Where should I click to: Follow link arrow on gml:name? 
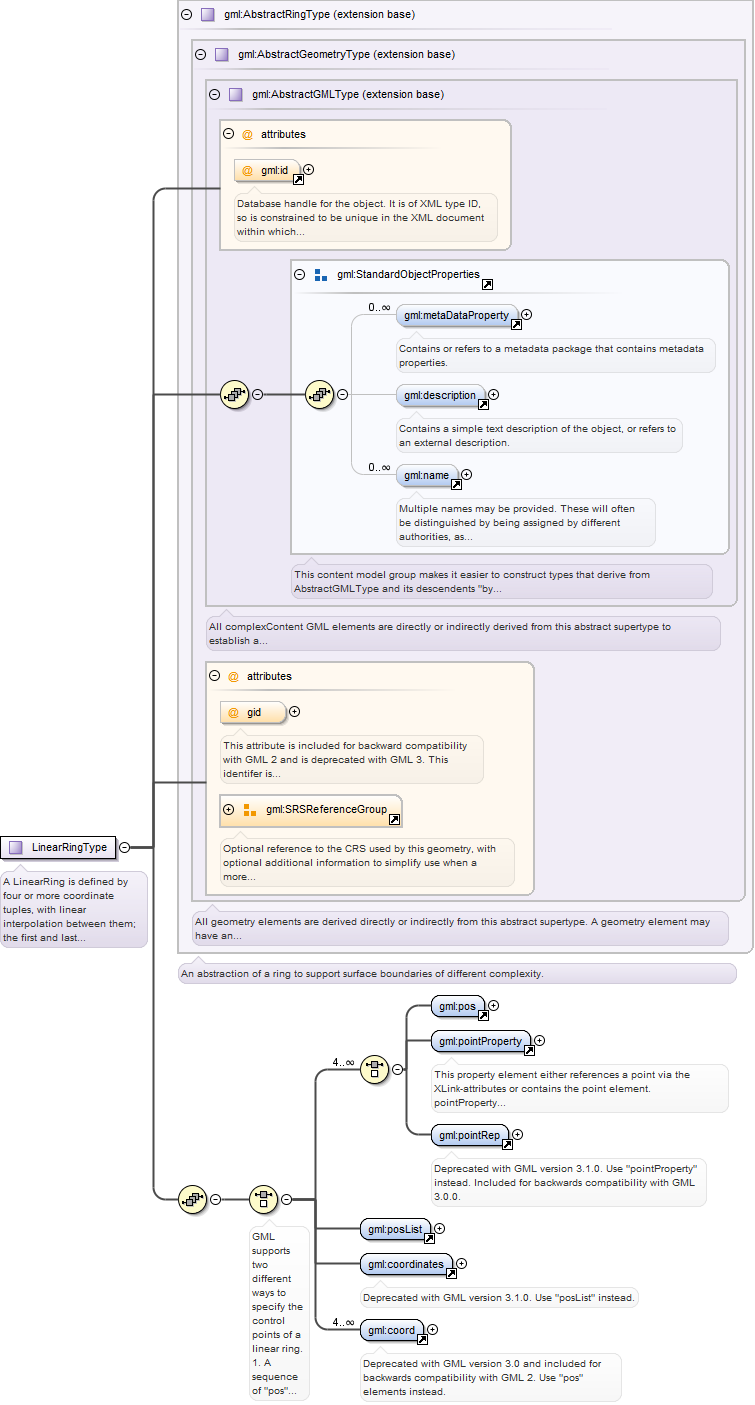pyautogui.click(x=456, y=484)
